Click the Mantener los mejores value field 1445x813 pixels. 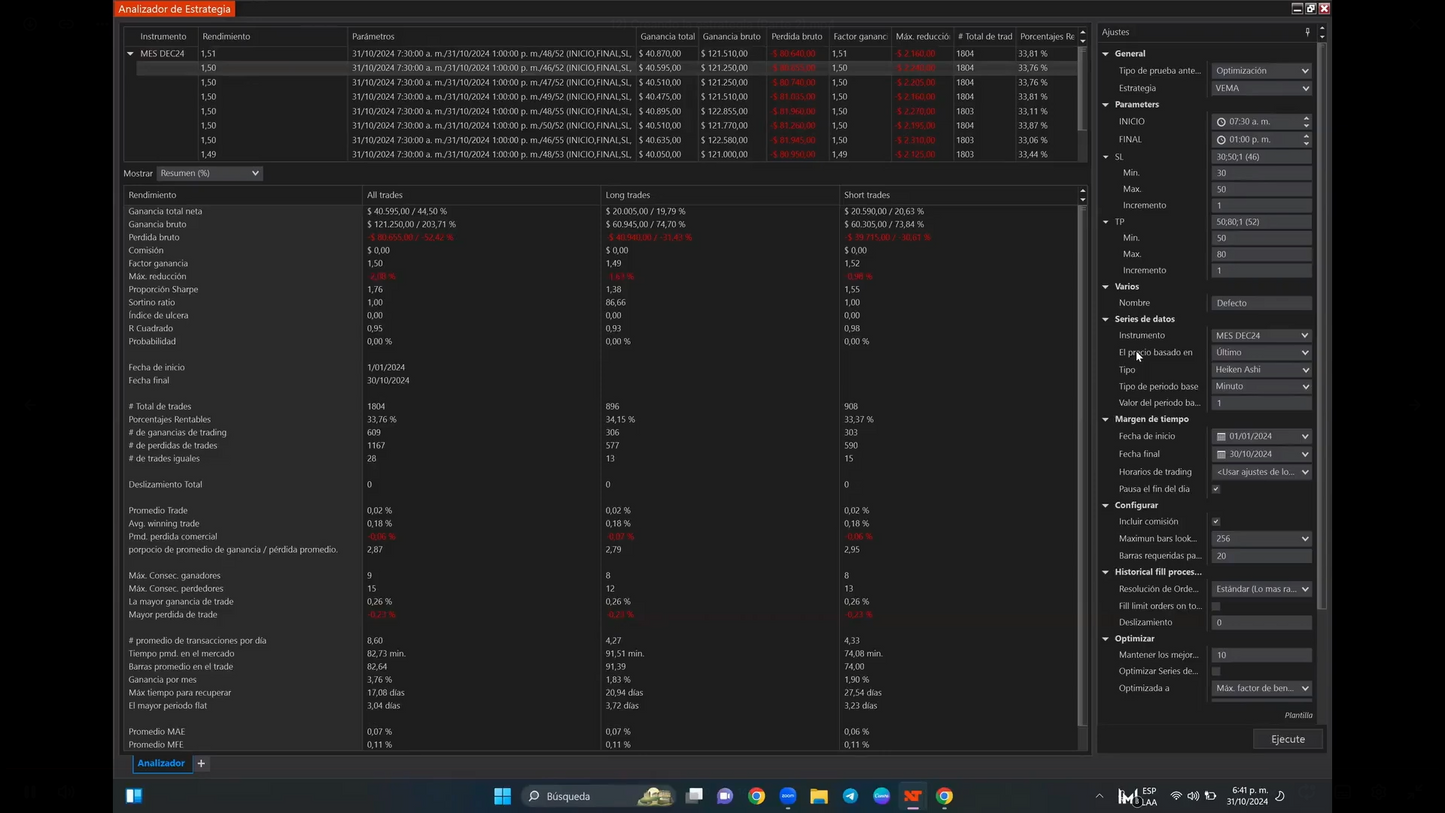click(1261, 655)
